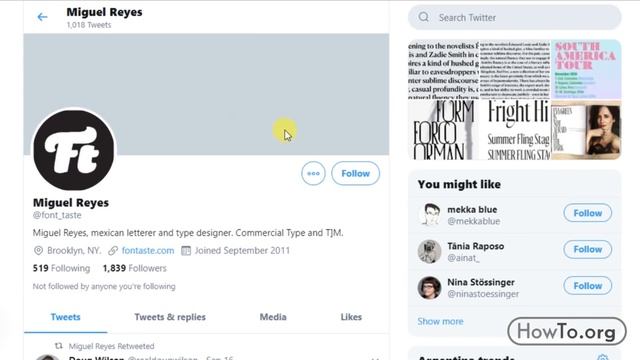Open the Fright Hi typography media thumbnail

tap(515, 130)
